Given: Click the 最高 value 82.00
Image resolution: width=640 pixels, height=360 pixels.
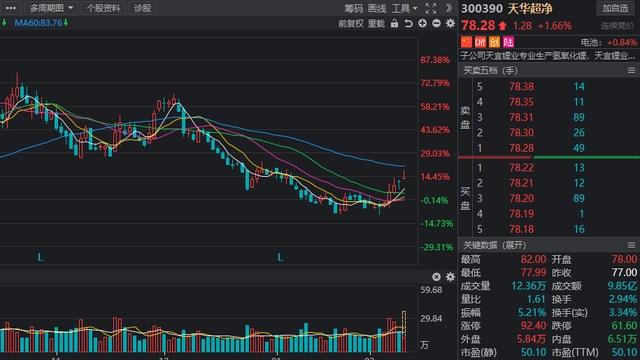Looking at the screenshot, I should pos(533,259).
